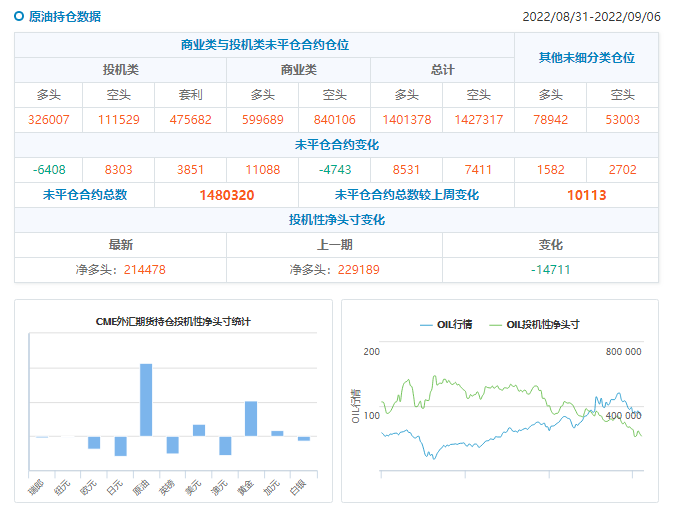Viewport: 674px width, 506px height.
Task: Click the weekly change value 10113
Action: (x=586, y=195)
